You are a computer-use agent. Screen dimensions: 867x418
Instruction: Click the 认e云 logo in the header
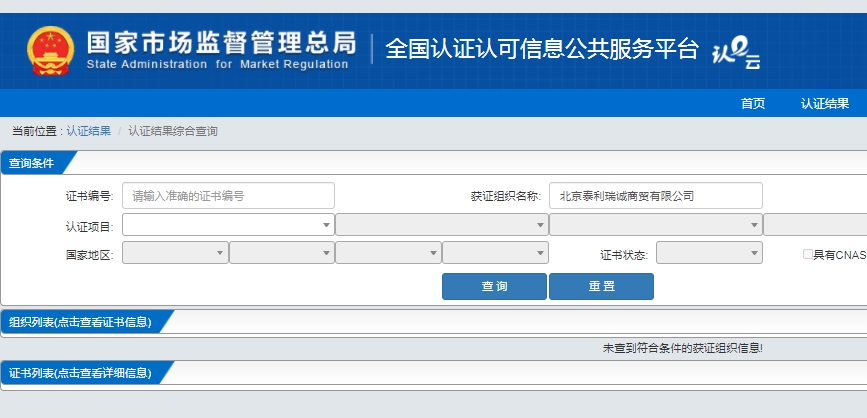(x=736, y=54)
